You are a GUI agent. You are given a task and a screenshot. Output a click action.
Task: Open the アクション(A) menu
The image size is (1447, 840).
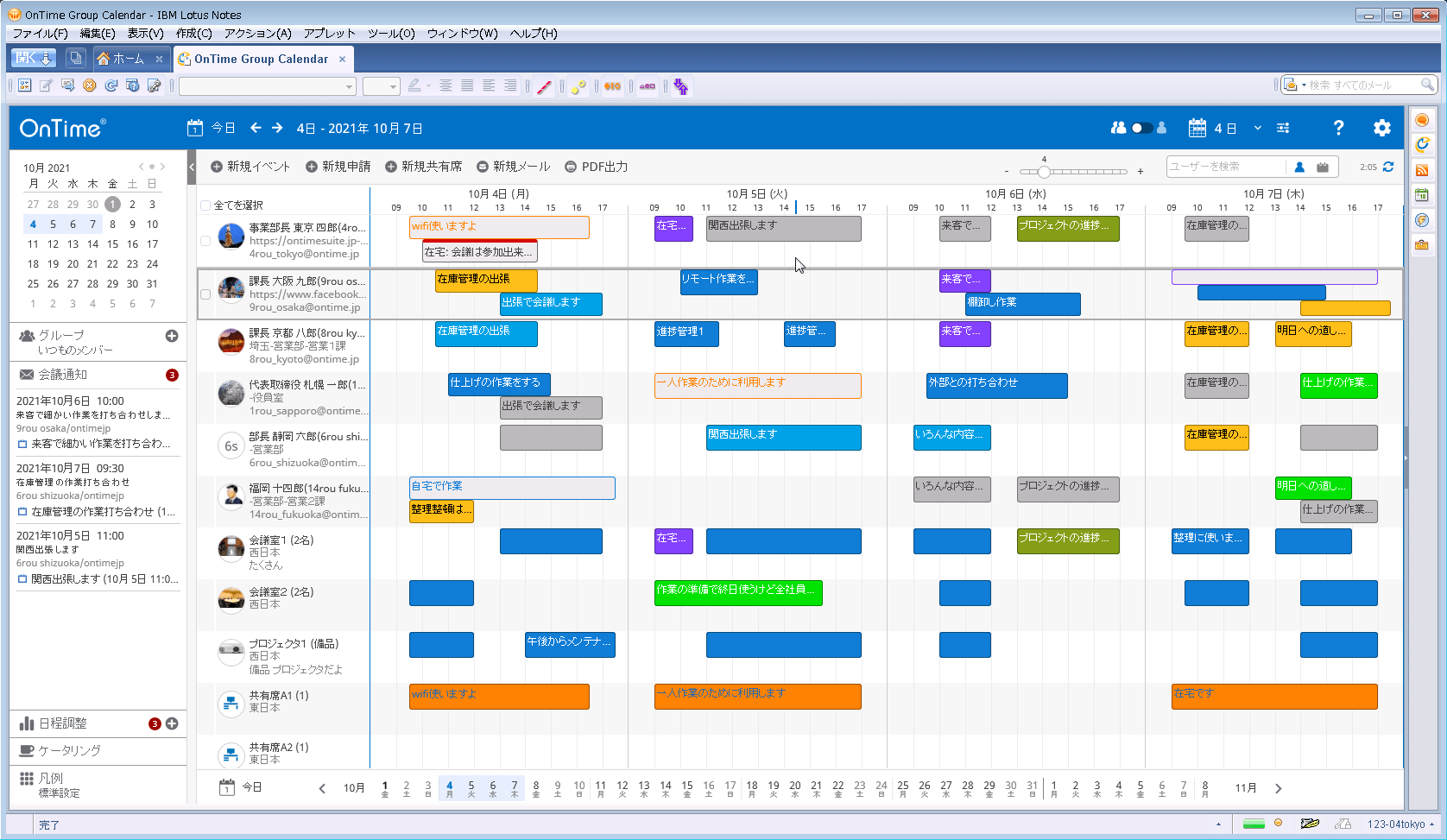click(257, 34)
